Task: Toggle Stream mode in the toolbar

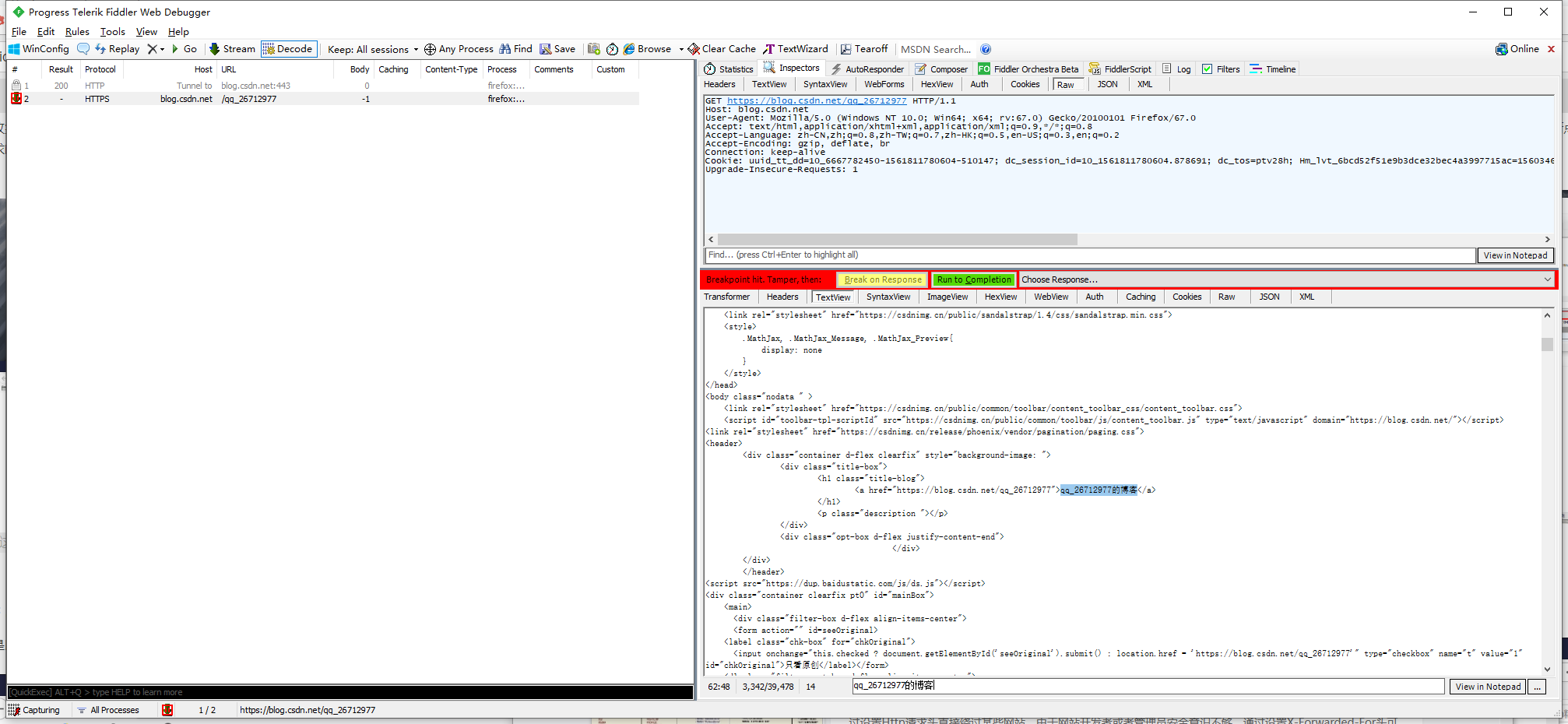Action: click(x=232, y=49)
